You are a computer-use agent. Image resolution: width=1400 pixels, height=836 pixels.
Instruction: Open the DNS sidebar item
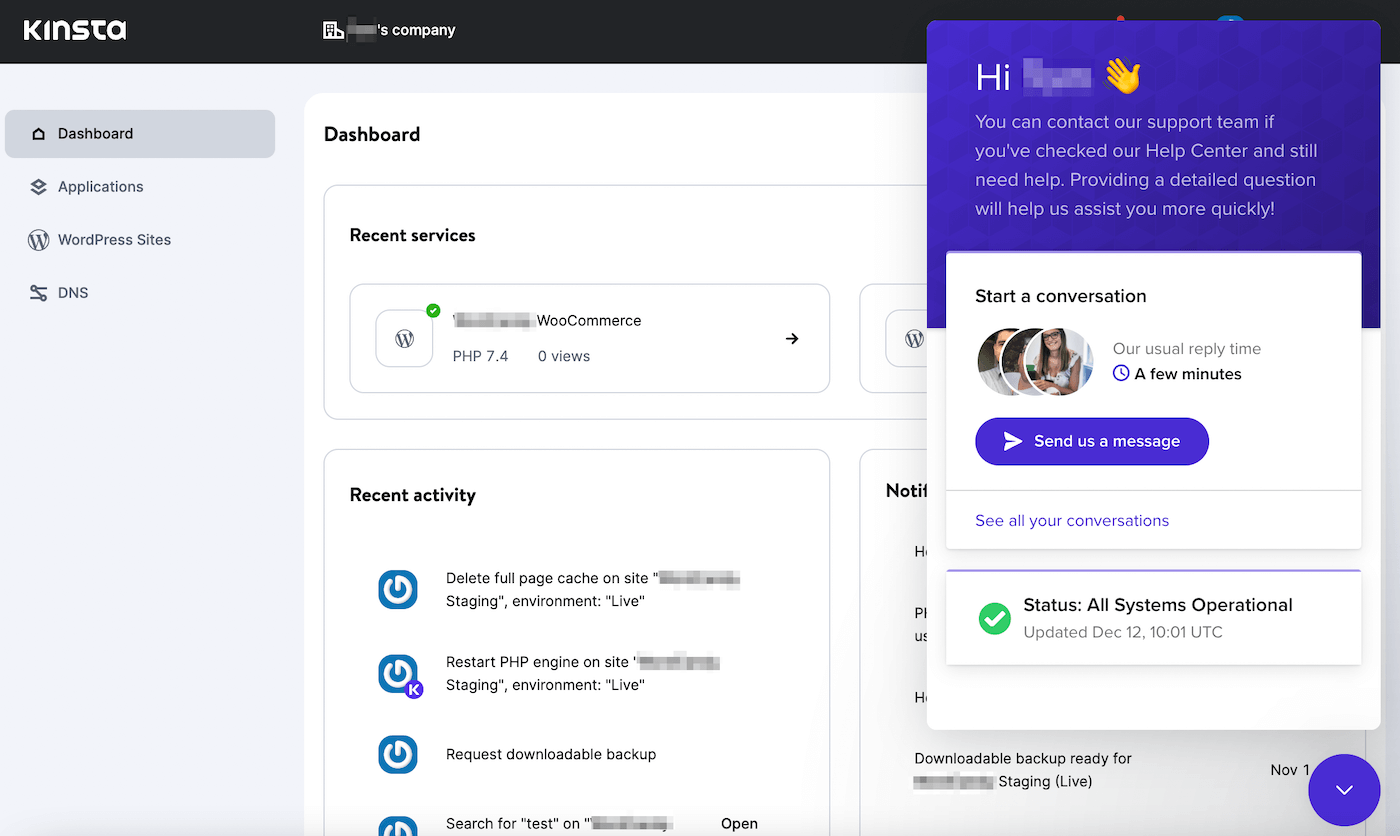point(73,293)
